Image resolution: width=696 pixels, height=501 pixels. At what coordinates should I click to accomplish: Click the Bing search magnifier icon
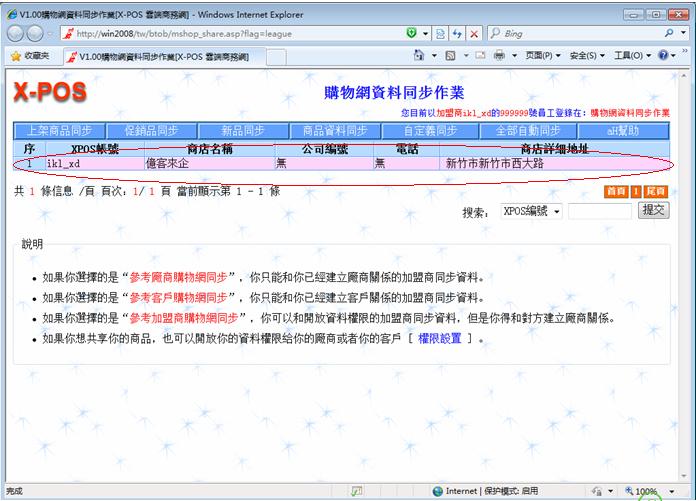click(668, 33)
